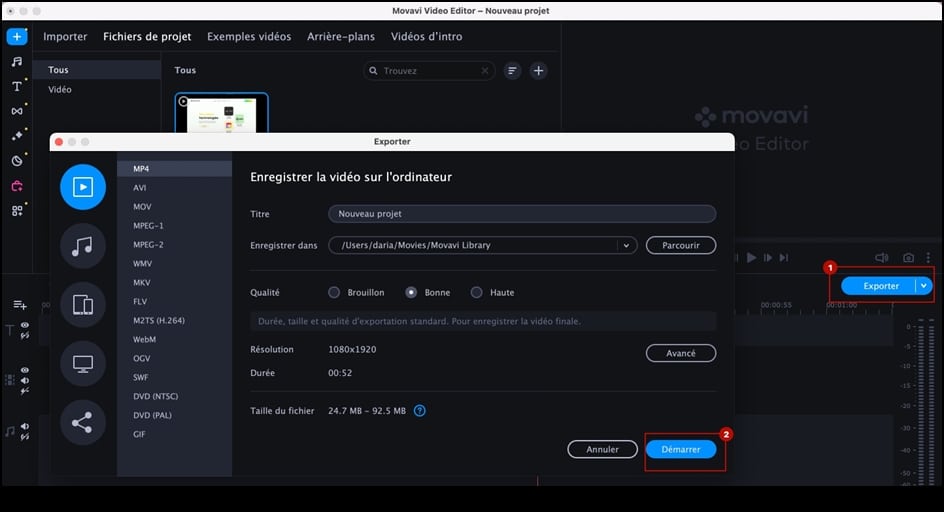Click the Titre text field

tap(521, 214)
